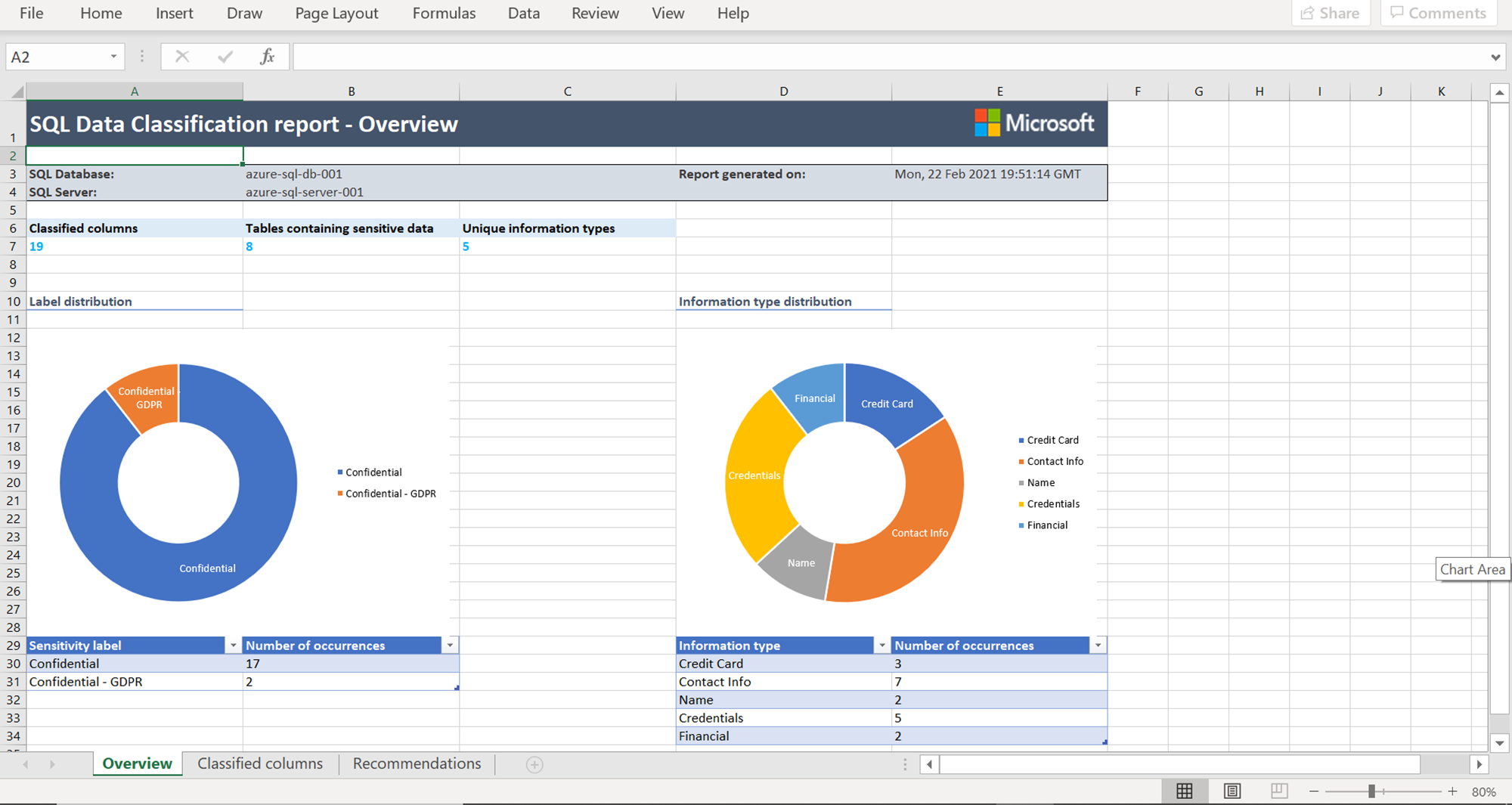
Task: Switch to Page Layout view icon
Action: click(x=1232, y=791)
